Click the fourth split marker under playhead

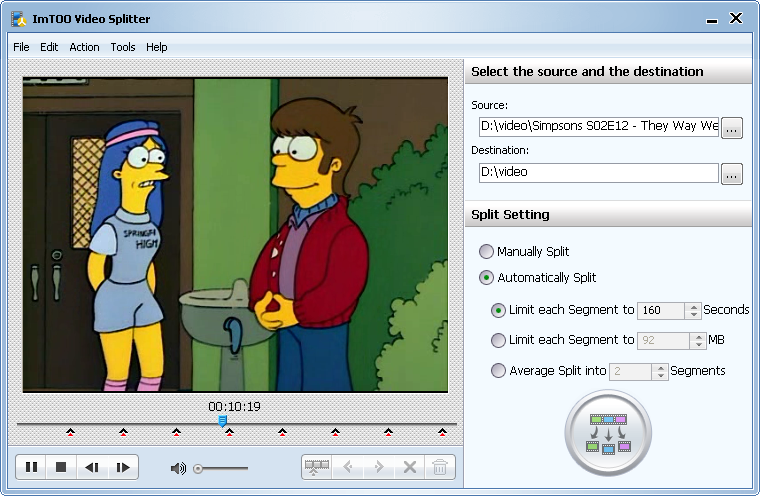click(x=229, y=432)
